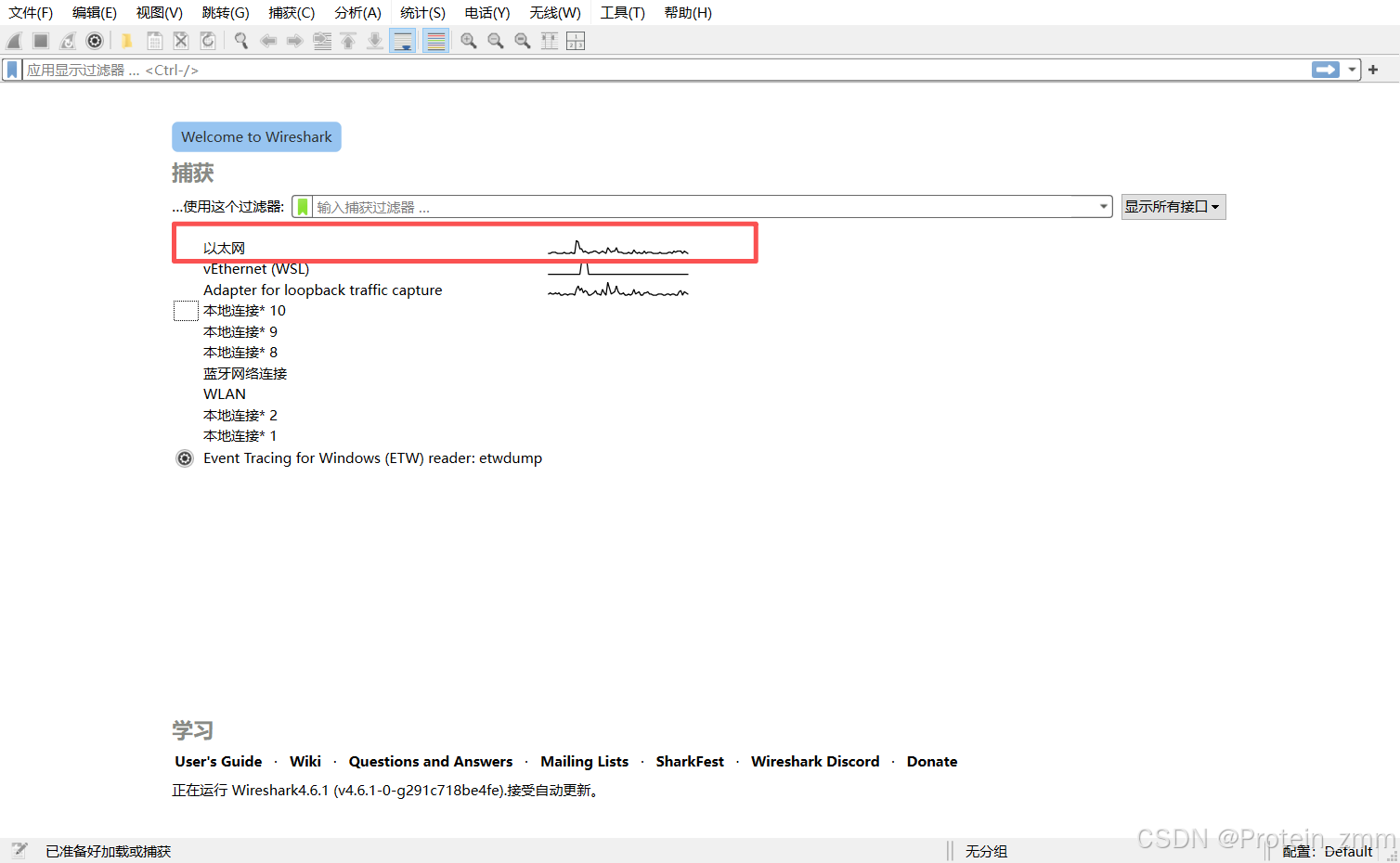Open the 视图(V) menu
The width and height of the screenshot is (1400, 863).
tap(160, 13)
